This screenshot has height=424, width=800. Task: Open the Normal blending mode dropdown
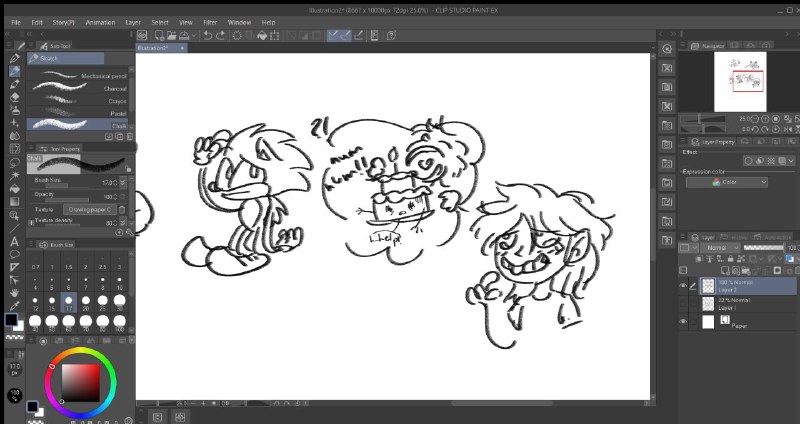(720, 247)
